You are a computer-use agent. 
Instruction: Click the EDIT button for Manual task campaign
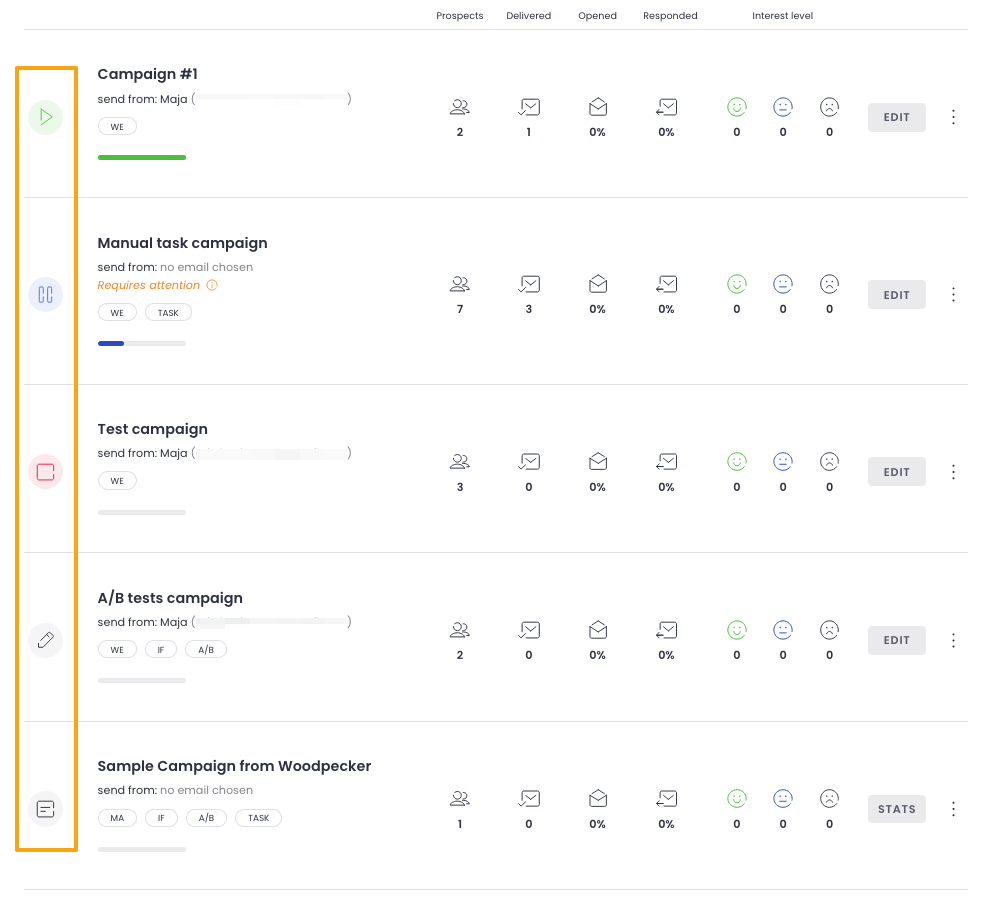pos(896,295)
